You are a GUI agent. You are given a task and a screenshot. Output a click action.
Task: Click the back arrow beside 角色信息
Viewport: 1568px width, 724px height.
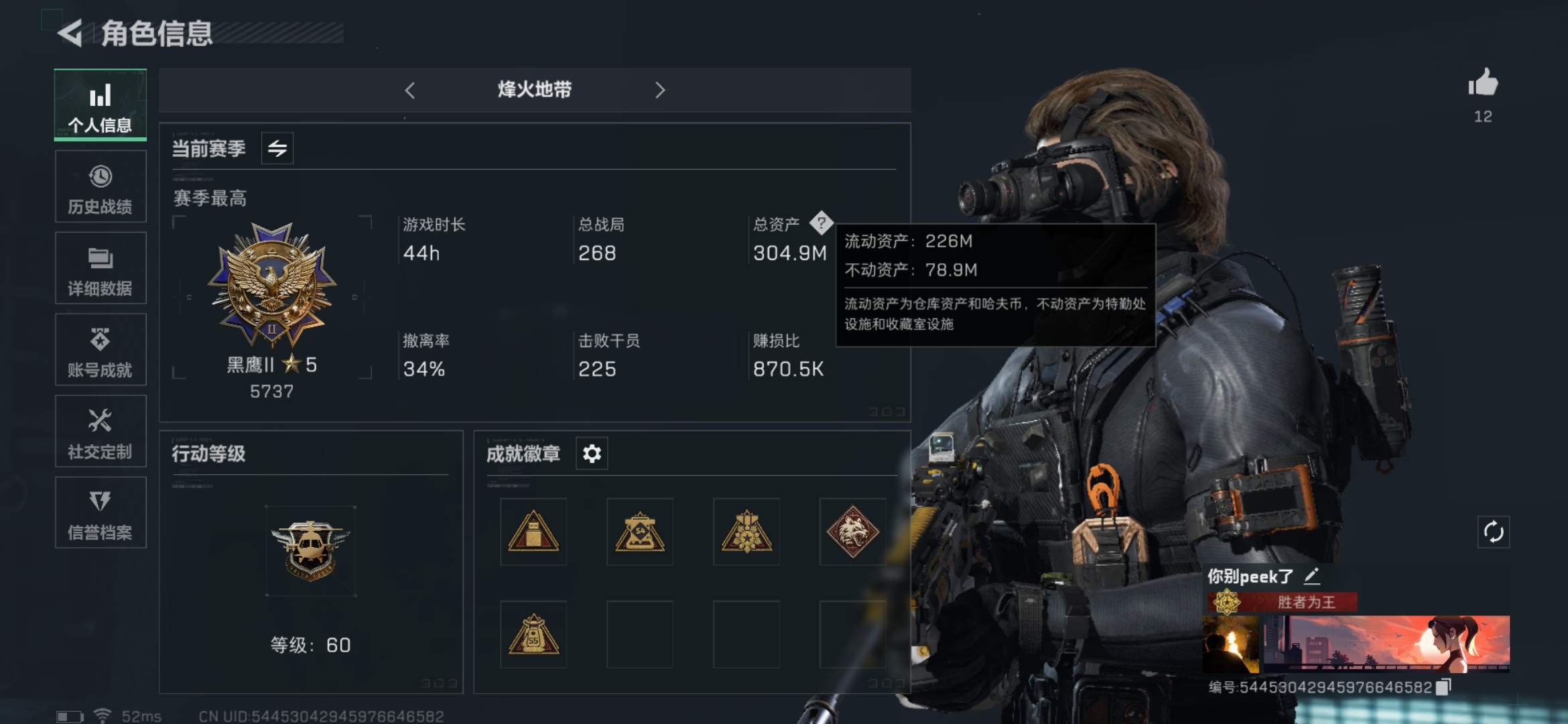point(70,33)
